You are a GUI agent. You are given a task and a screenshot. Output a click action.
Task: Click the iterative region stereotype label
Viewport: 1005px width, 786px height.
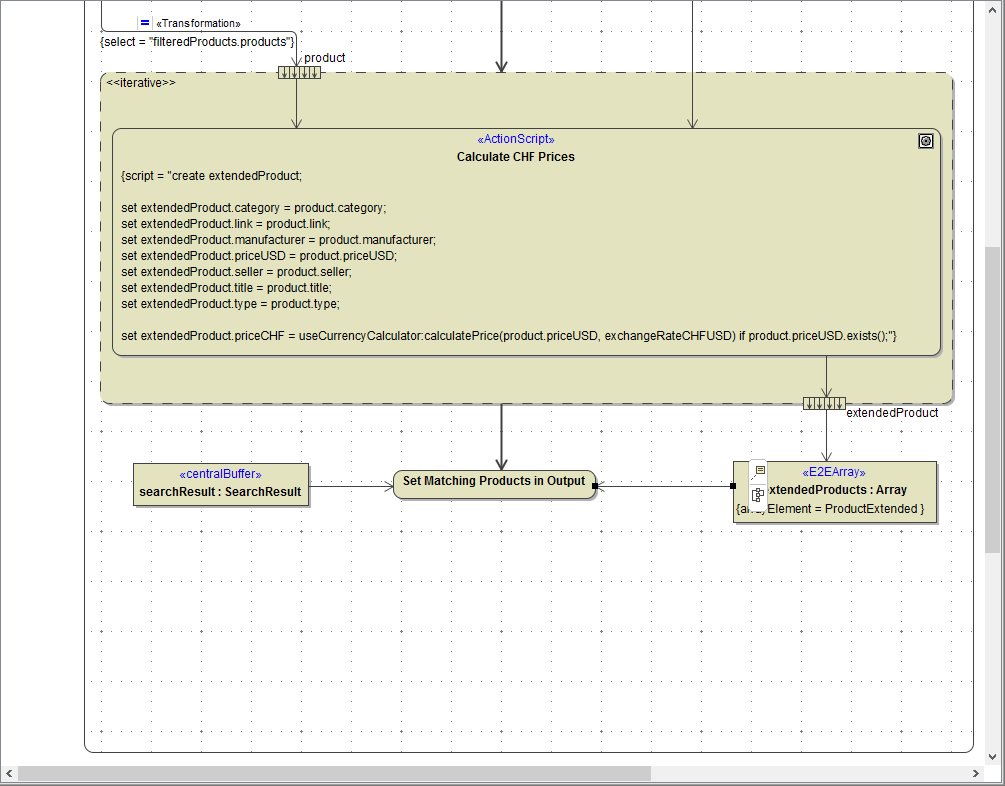141,83
